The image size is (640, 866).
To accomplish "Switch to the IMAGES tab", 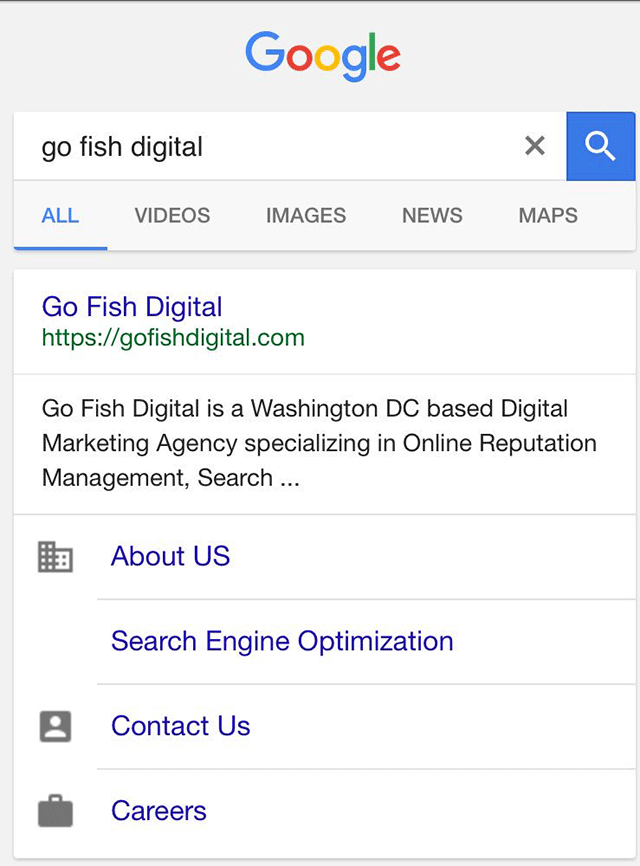I will [305, 215].
